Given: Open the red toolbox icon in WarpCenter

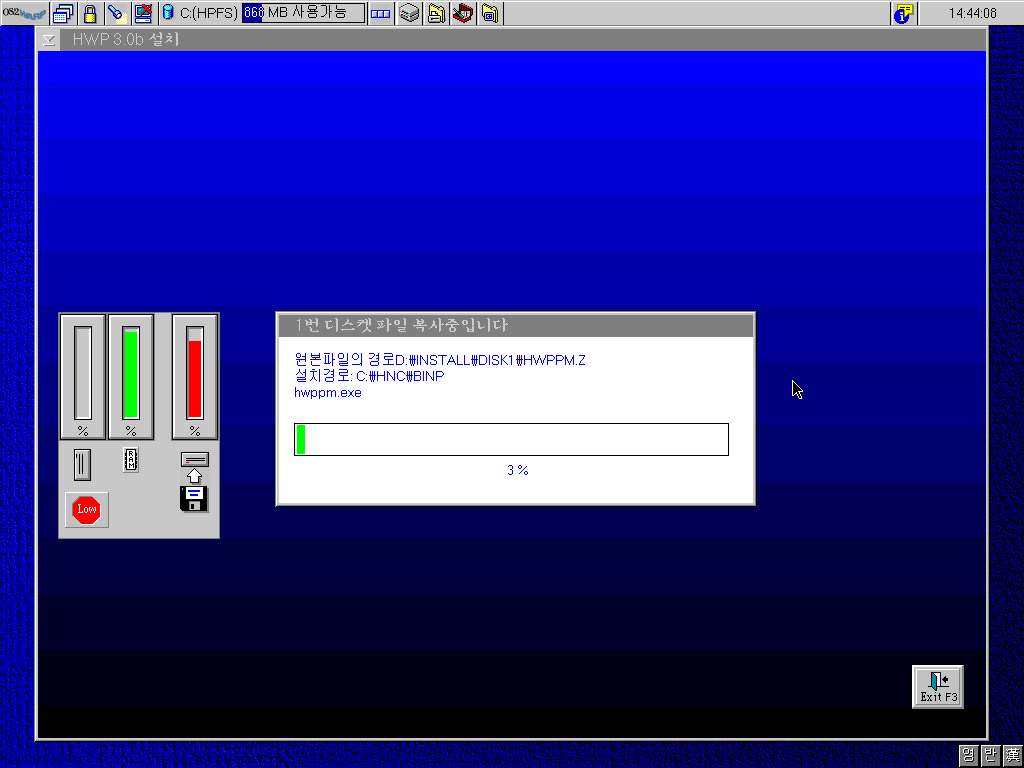Looking at the screenshot, I should coord(463,13).
